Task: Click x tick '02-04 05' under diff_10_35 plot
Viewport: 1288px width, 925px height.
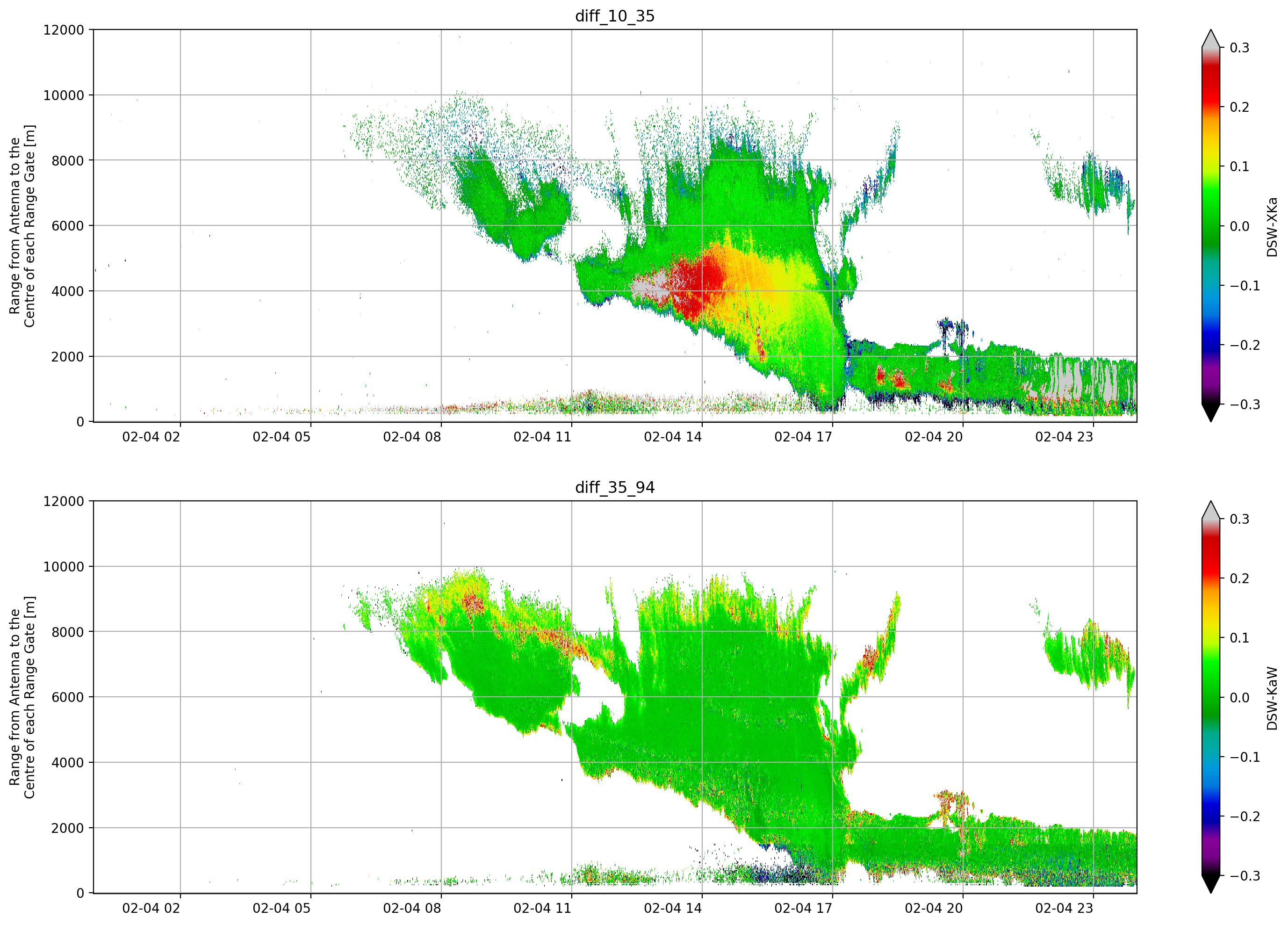Action: tap(282, 437)
